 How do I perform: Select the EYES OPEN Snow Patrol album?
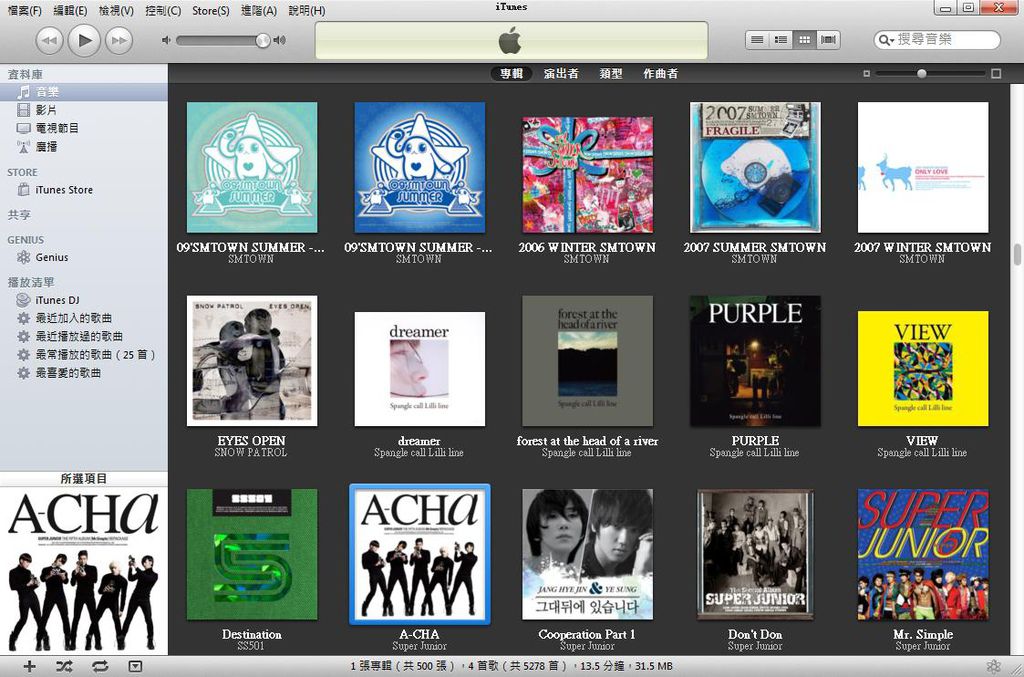coord(252,361)
